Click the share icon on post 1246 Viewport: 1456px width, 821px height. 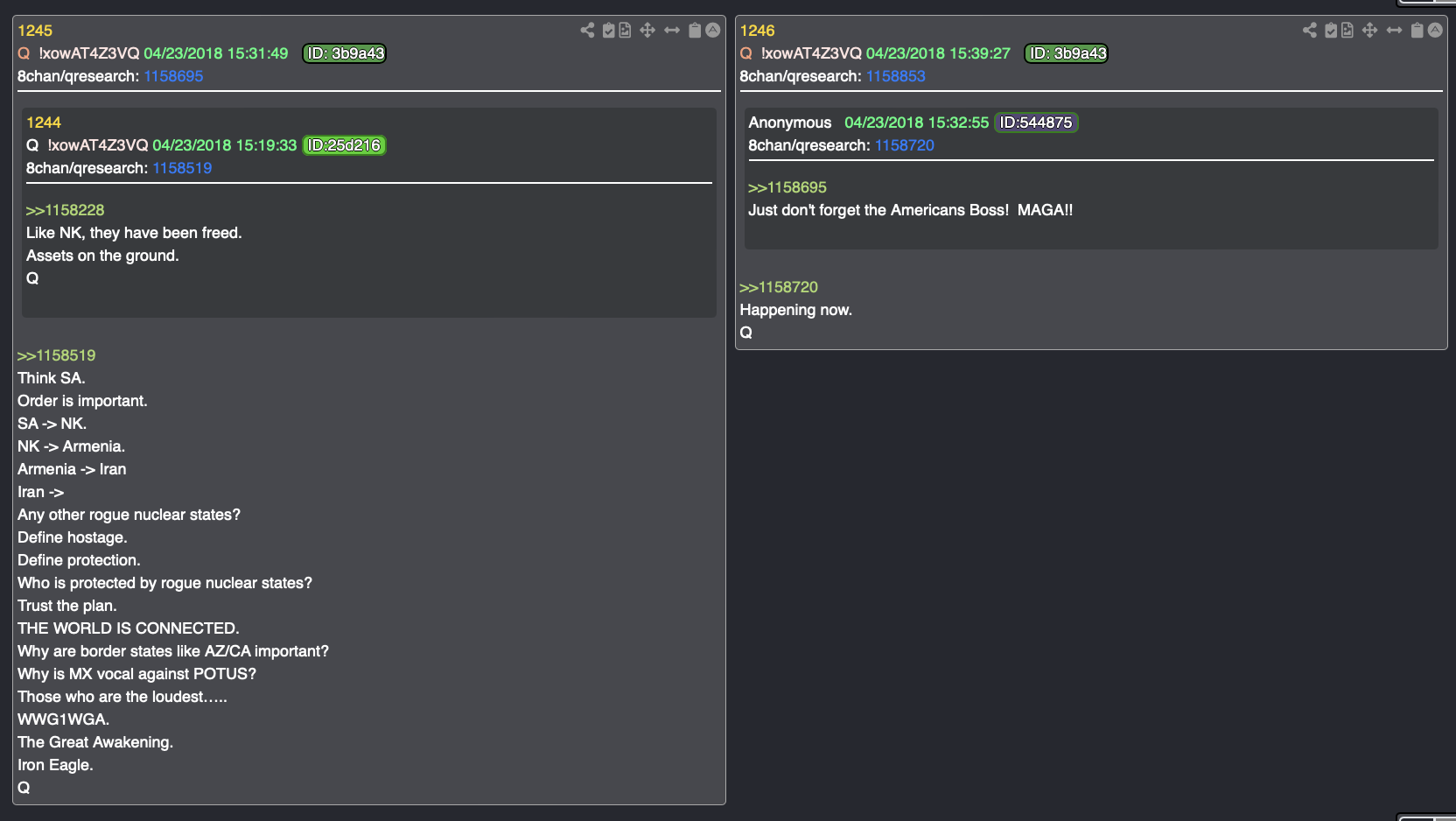(x=1310, y=31)
